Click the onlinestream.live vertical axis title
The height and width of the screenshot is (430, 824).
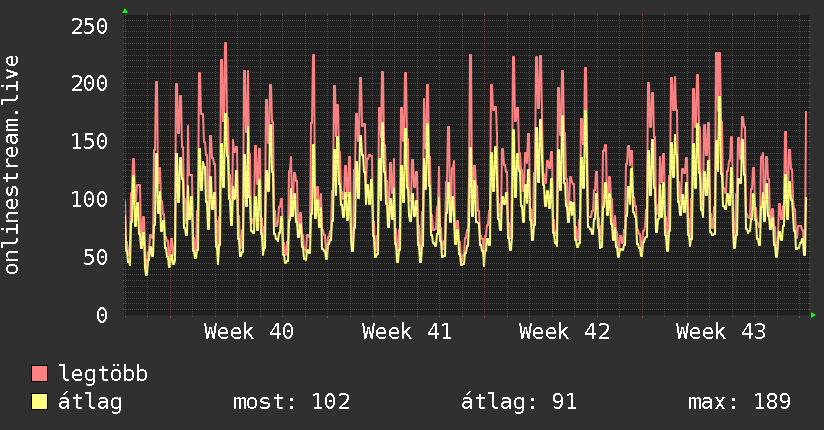(x=12, y=165)
